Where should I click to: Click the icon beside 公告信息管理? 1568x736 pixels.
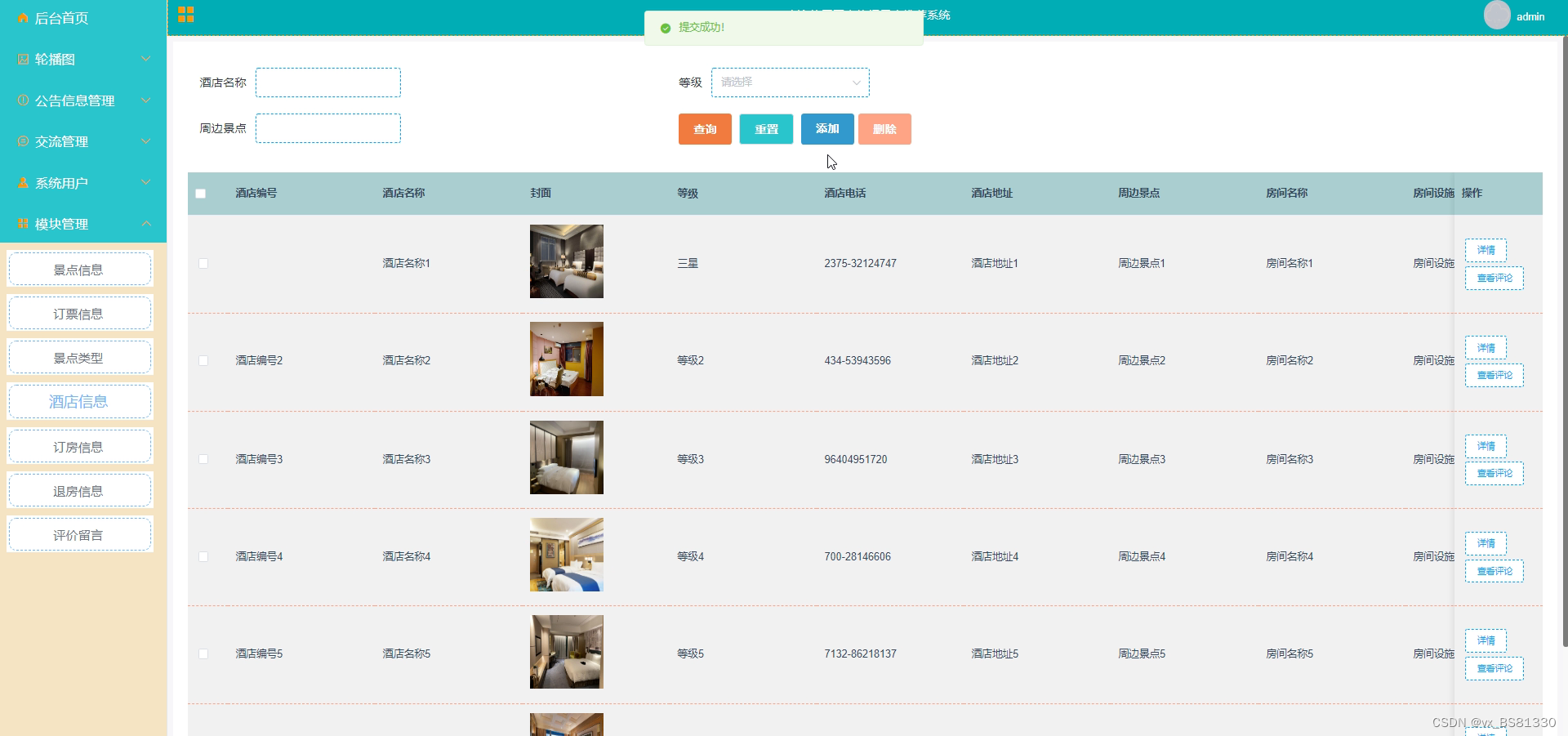click(23, 100)
